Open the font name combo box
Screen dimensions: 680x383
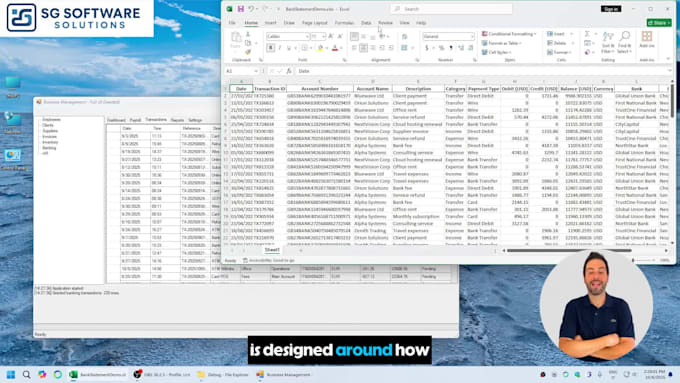288,36
